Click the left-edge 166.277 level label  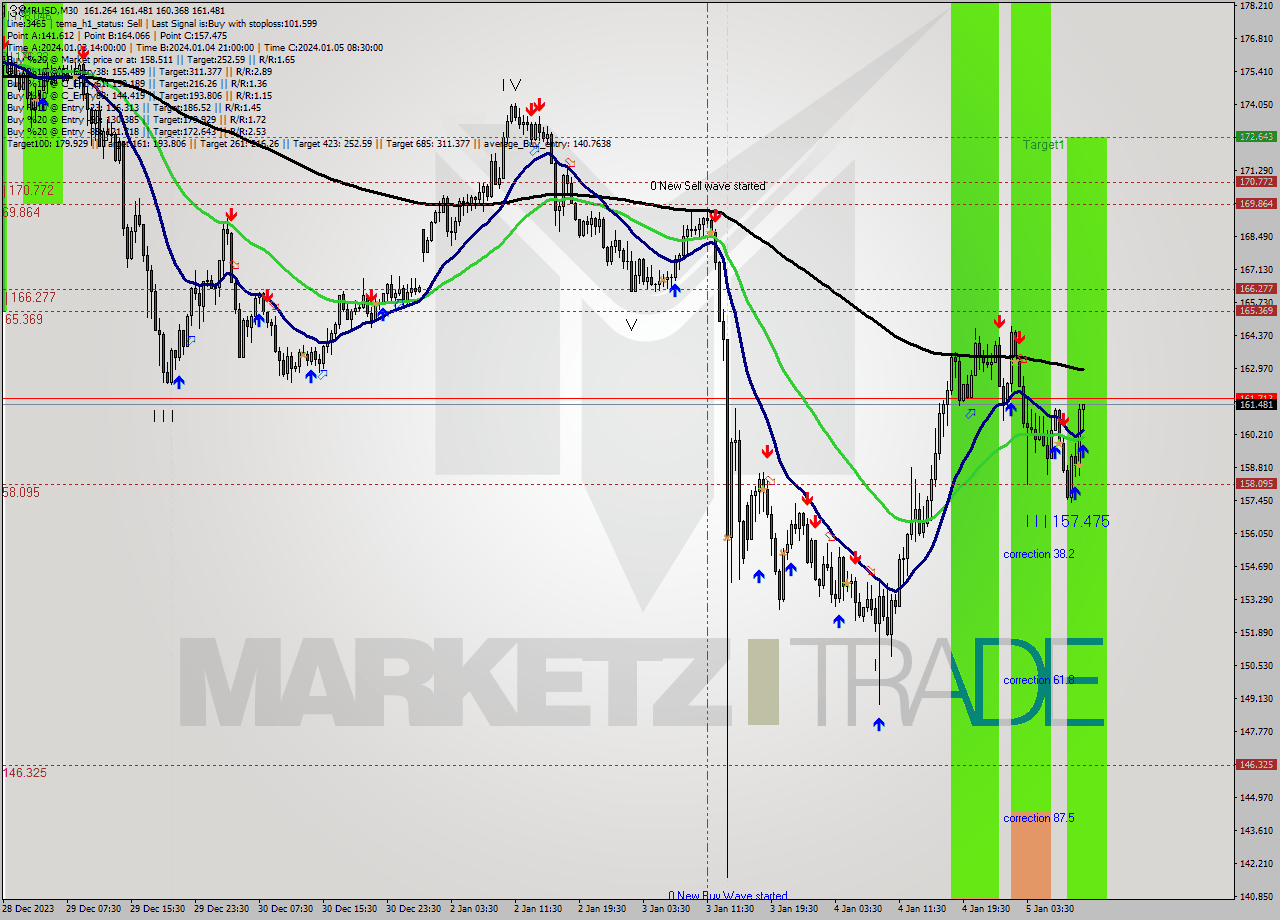tap(30, 297)
